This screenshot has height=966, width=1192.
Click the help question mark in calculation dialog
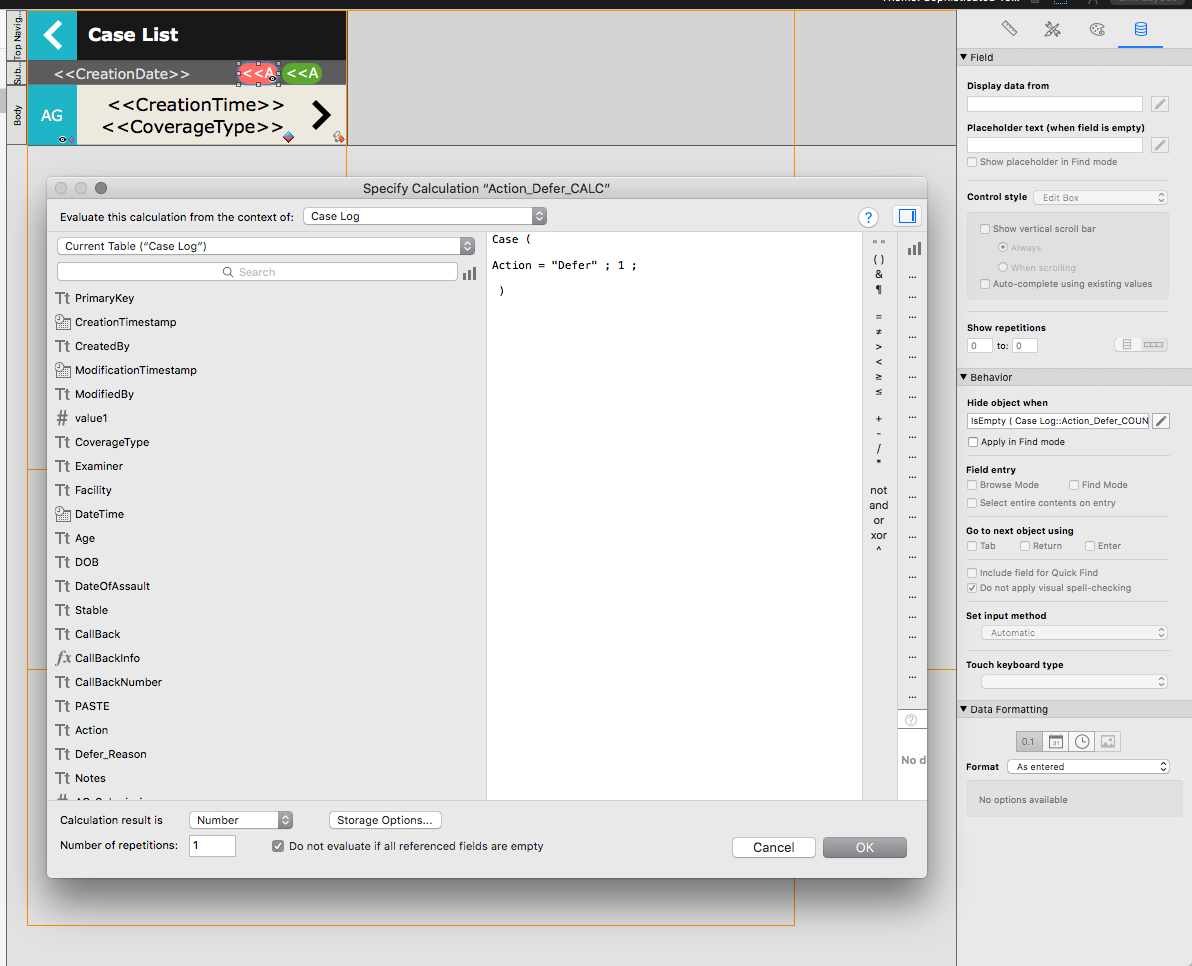(868, 217)
